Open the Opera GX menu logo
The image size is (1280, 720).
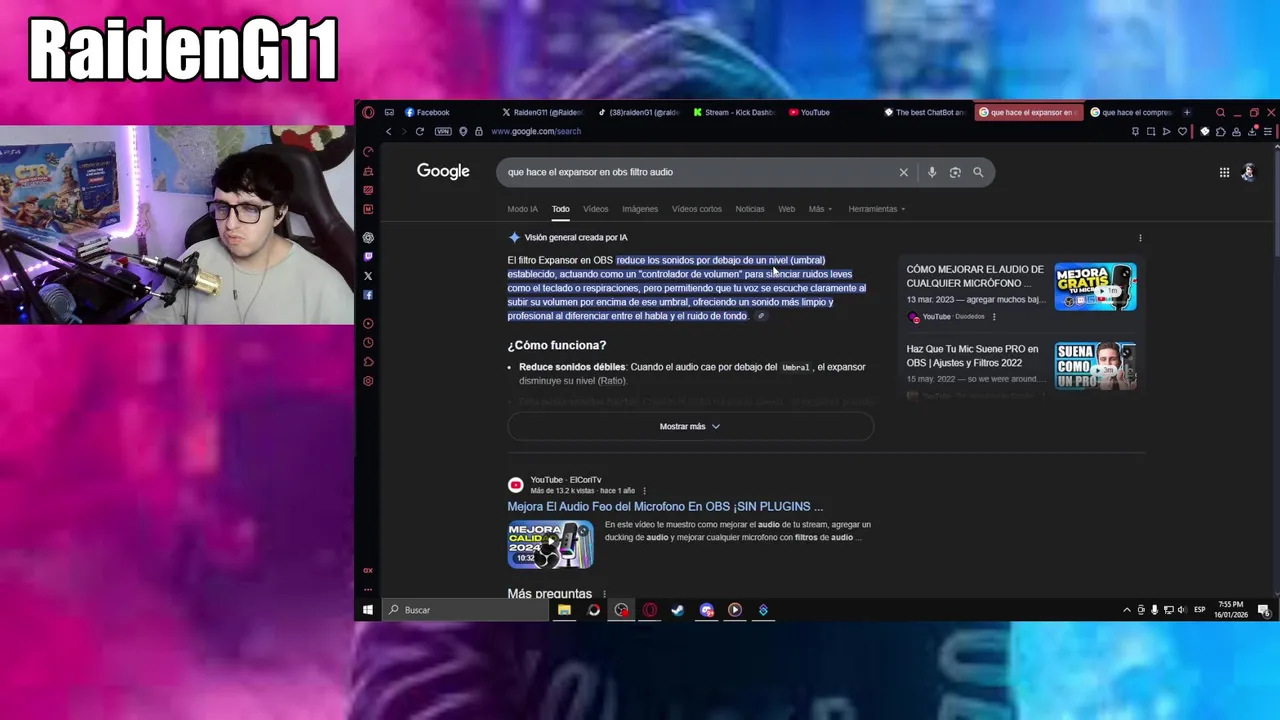[x=368, y=112]
